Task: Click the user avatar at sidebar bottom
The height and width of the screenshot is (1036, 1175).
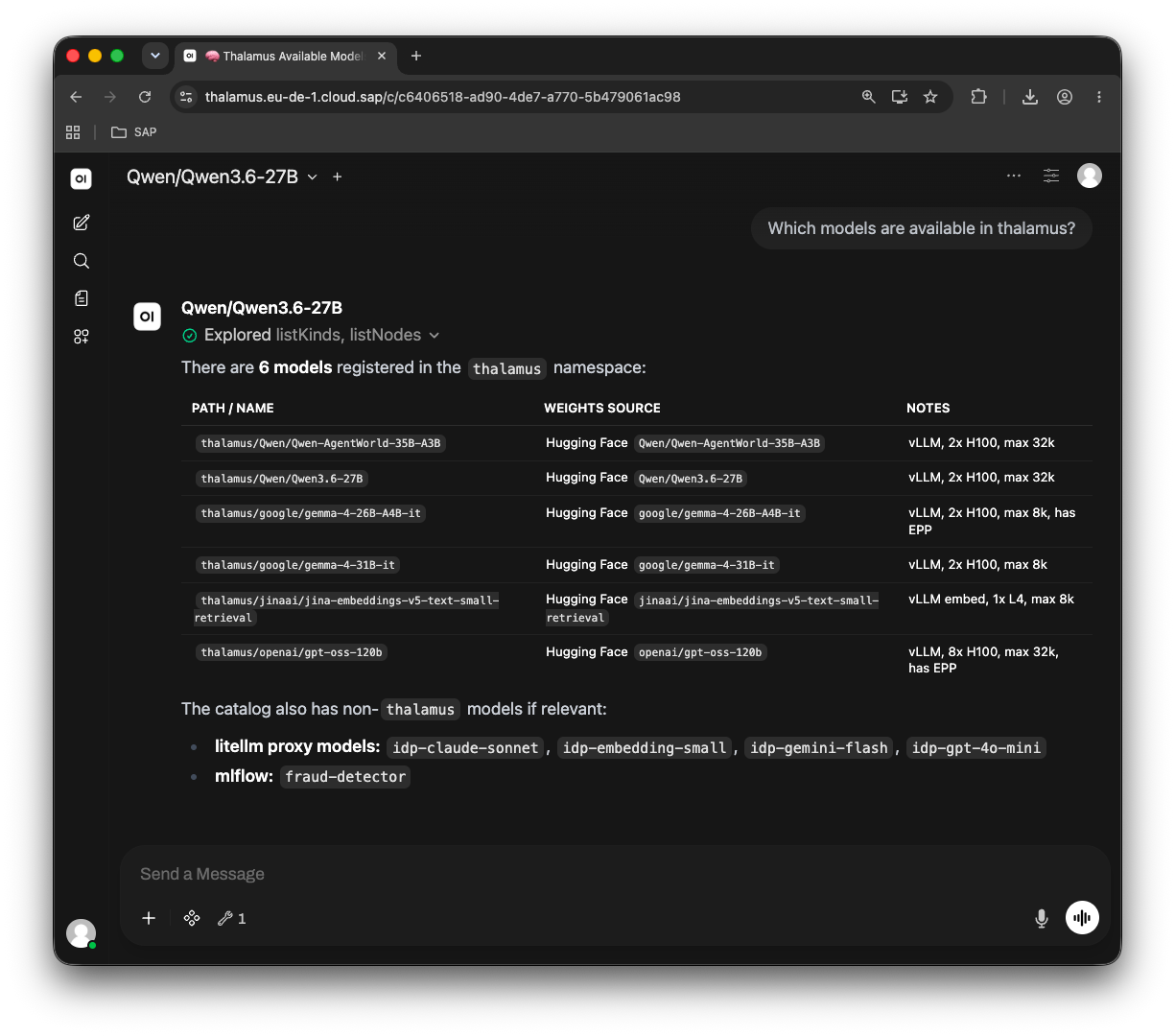Action: coord(81,933)
